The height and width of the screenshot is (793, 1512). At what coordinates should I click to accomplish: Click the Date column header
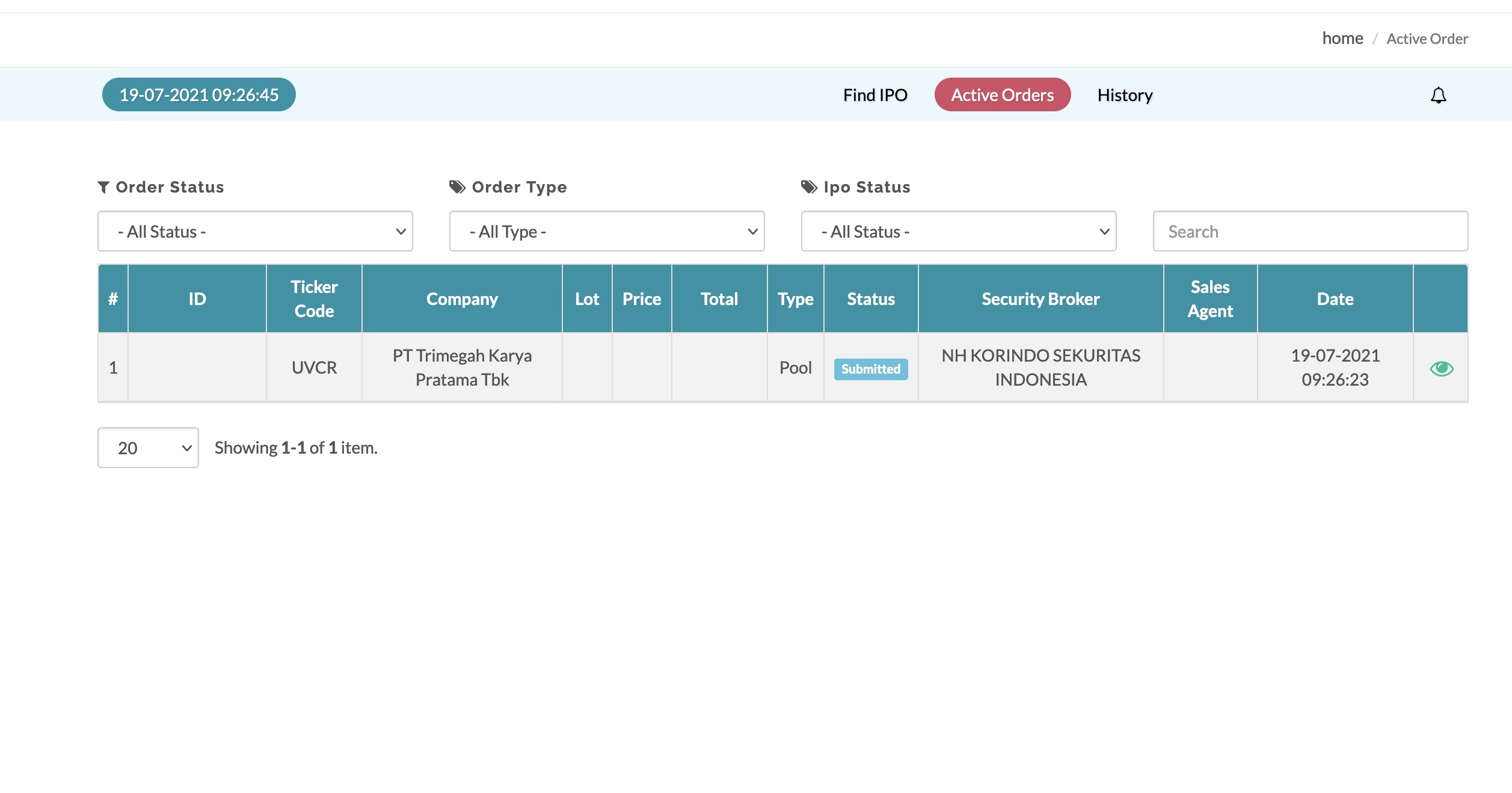click(x=1335, y=299)
